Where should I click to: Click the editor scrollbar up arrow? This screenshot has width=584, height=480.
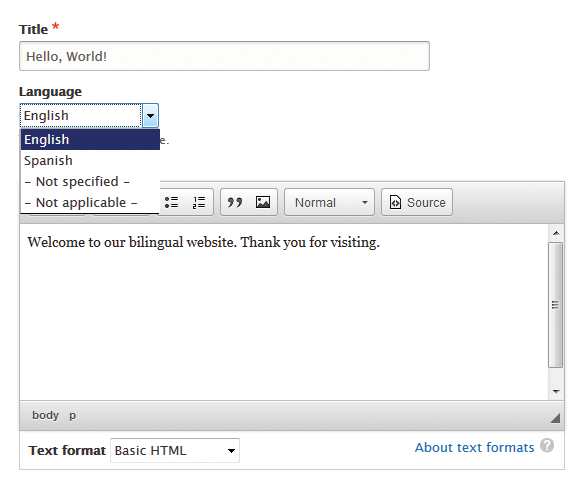[x=556, y=233]
